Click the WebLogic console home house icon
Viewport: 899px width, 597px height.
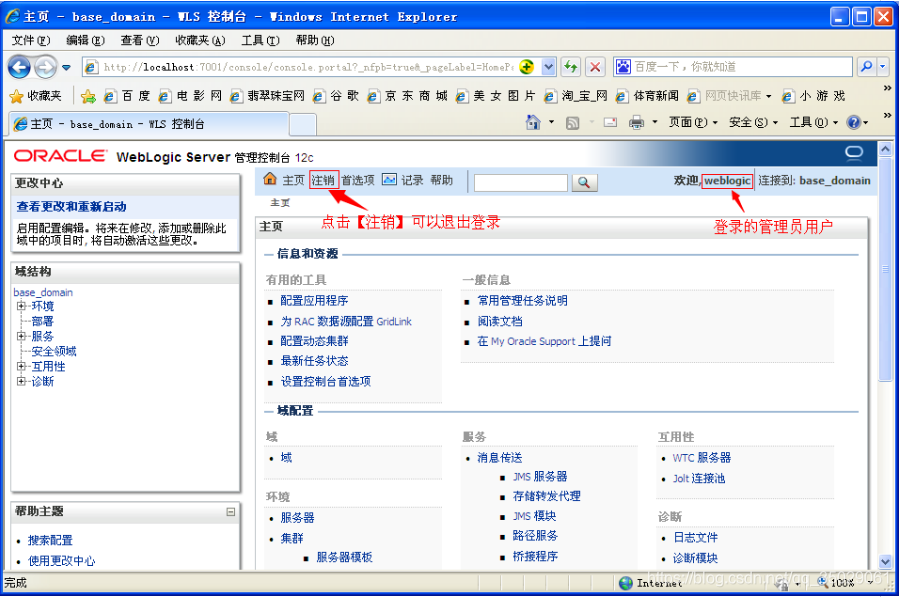270,180
